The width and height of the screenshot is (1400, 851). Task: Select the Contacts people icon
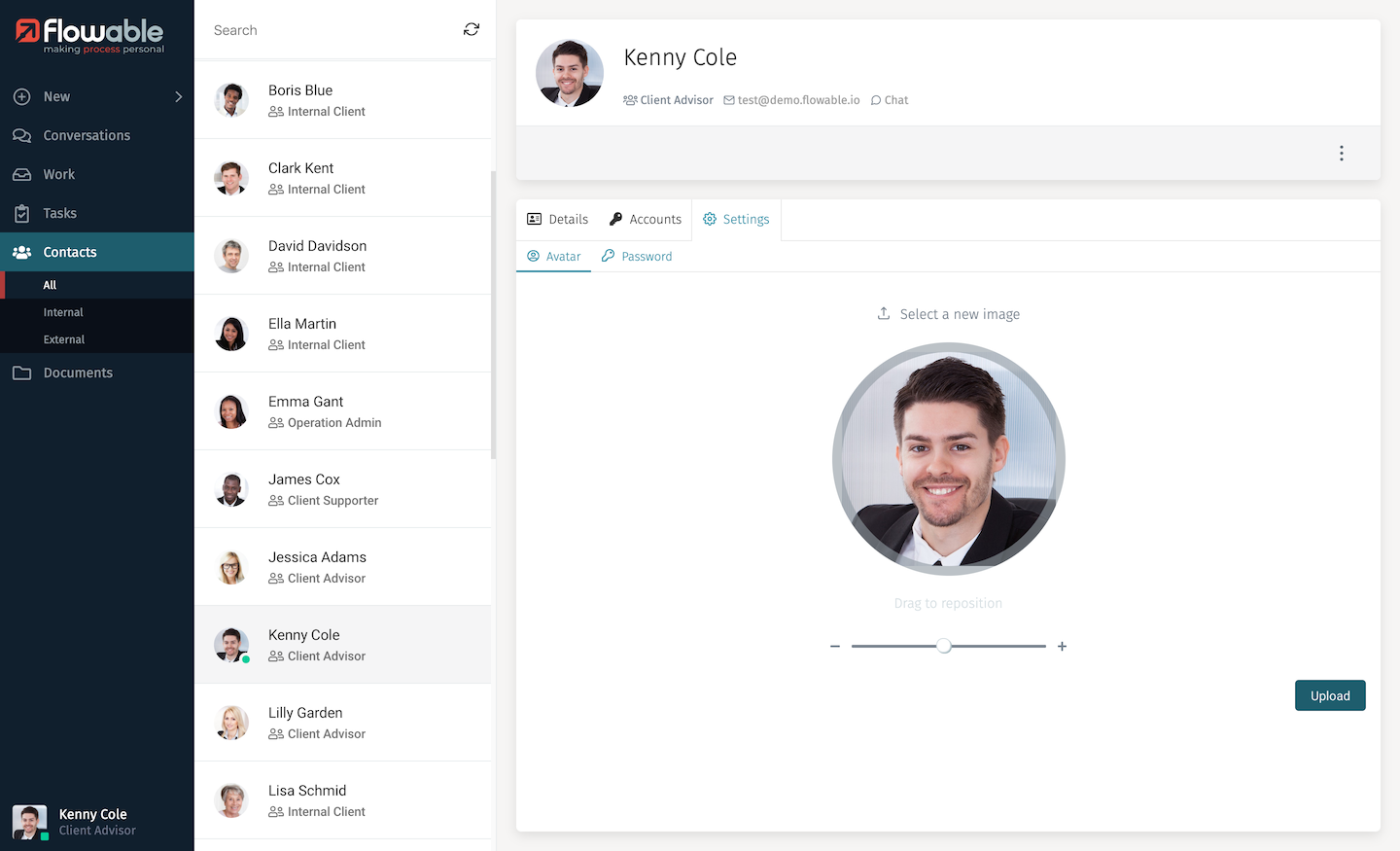[x=21, y=252]
